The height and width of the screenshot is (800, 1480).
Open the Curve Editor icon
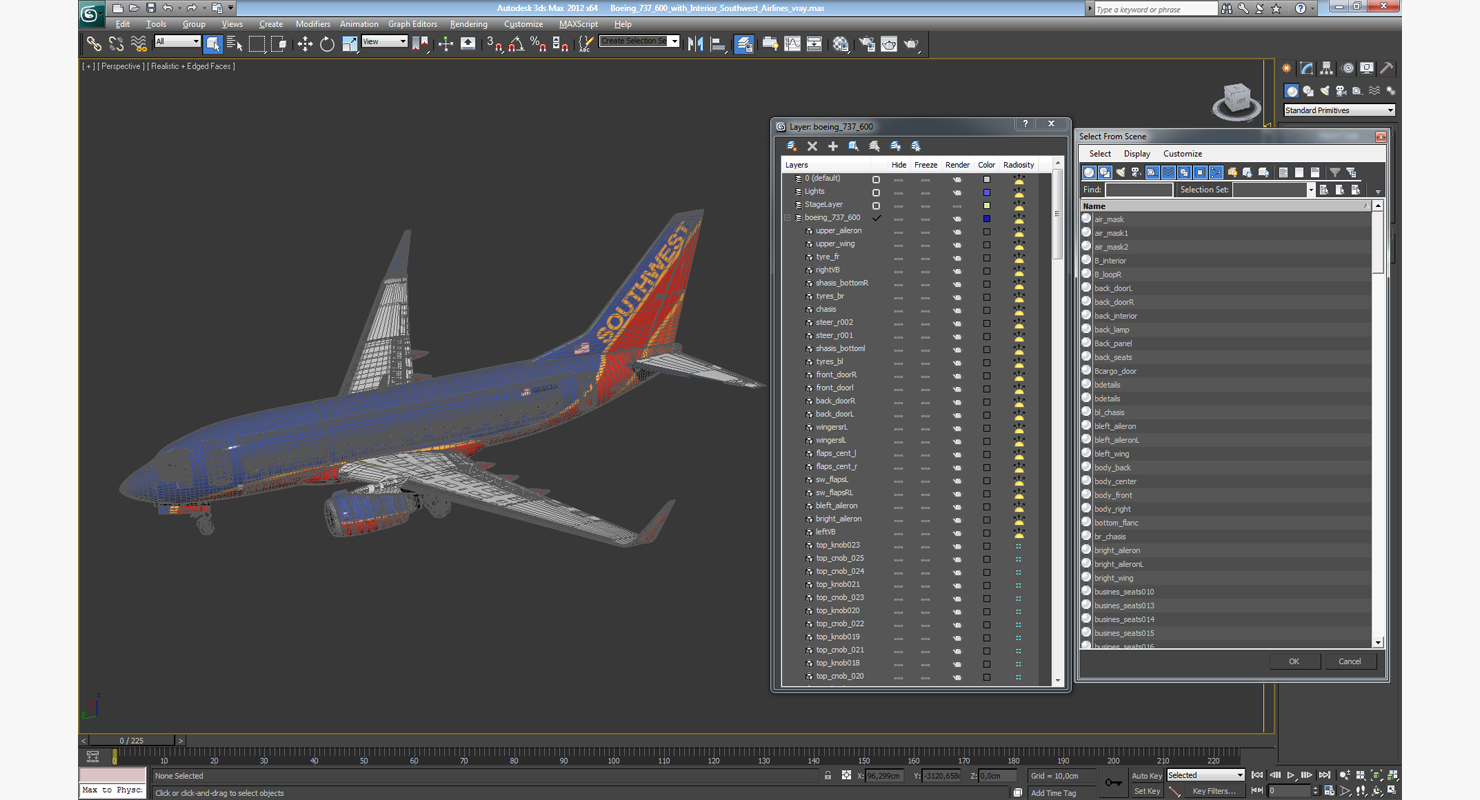pyautogui.click(x=792, y=44)
